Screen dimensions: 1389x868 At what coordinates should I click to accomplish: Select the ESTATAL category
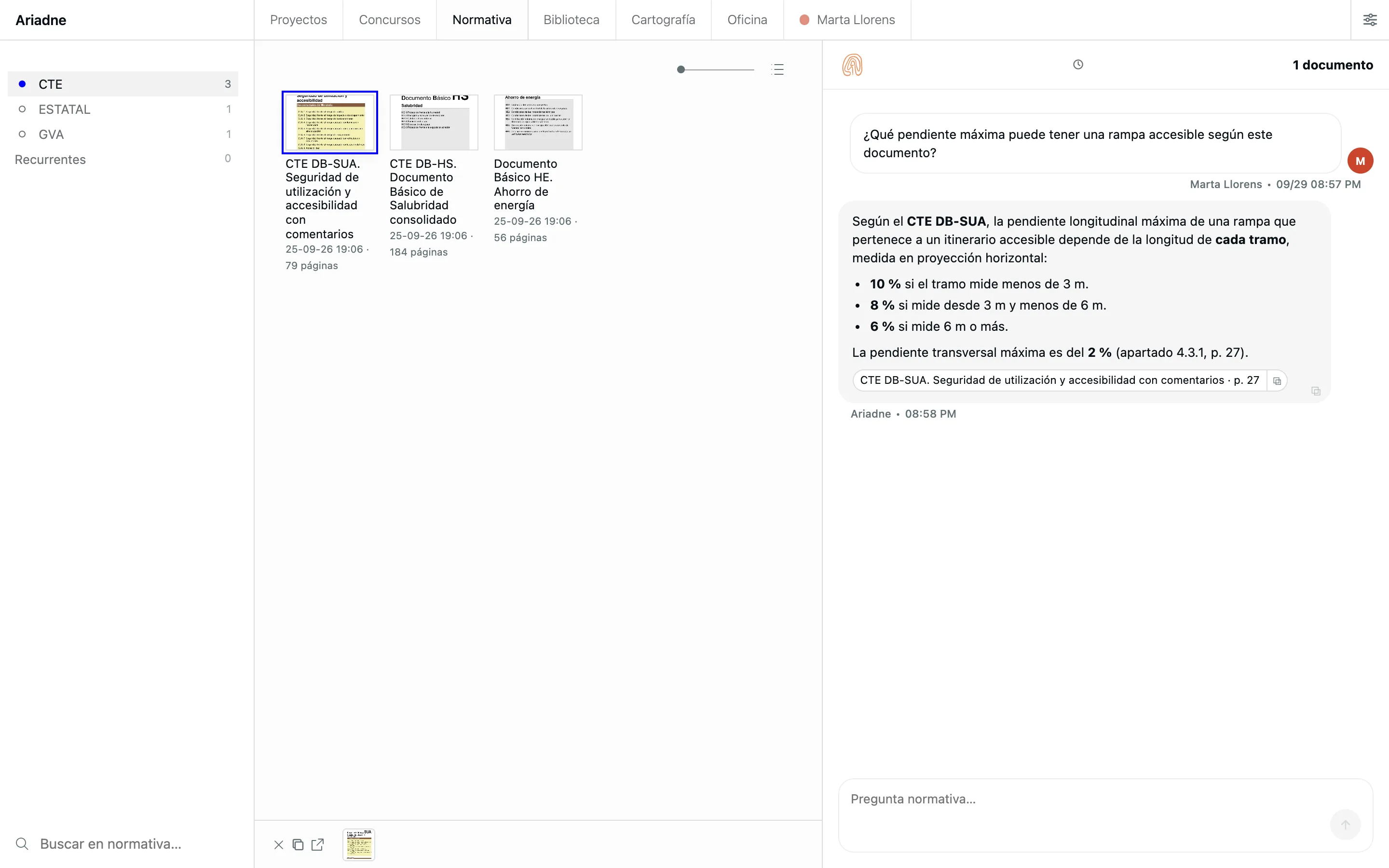point(123,109)
